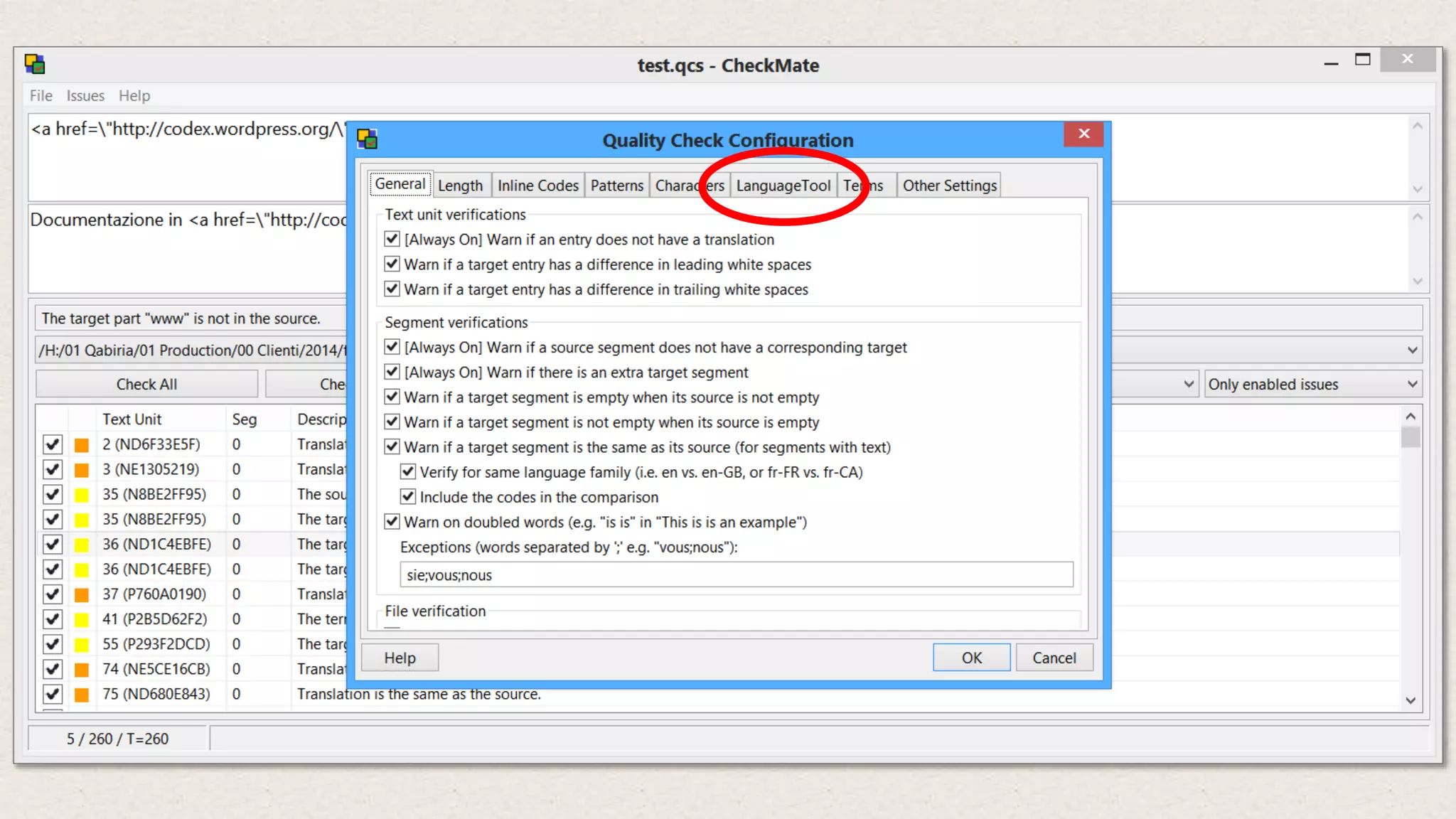Click the Check All button
The image size is (1456, 819).
coord(146,385)
